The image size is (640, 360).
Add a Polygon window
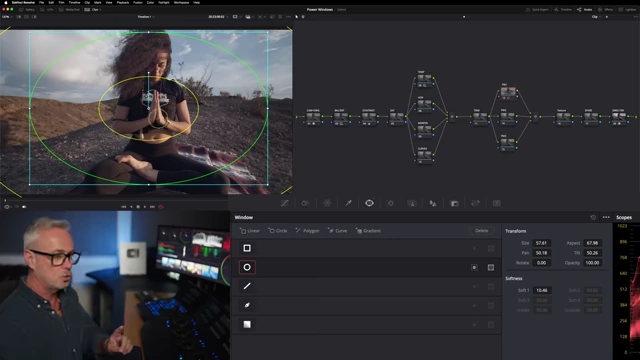click(x=307, y=231)
